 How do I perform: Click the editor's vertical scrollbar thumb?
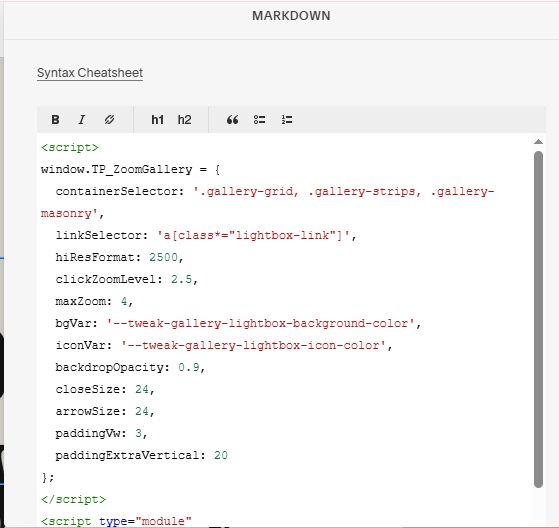(538, 319)
